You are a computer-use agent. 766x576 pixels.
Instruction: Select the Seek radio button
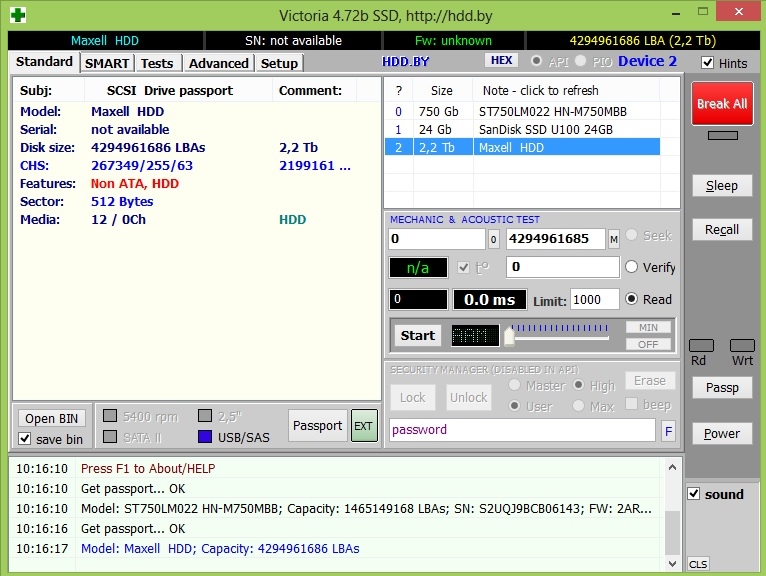click(x=631, y=235)
